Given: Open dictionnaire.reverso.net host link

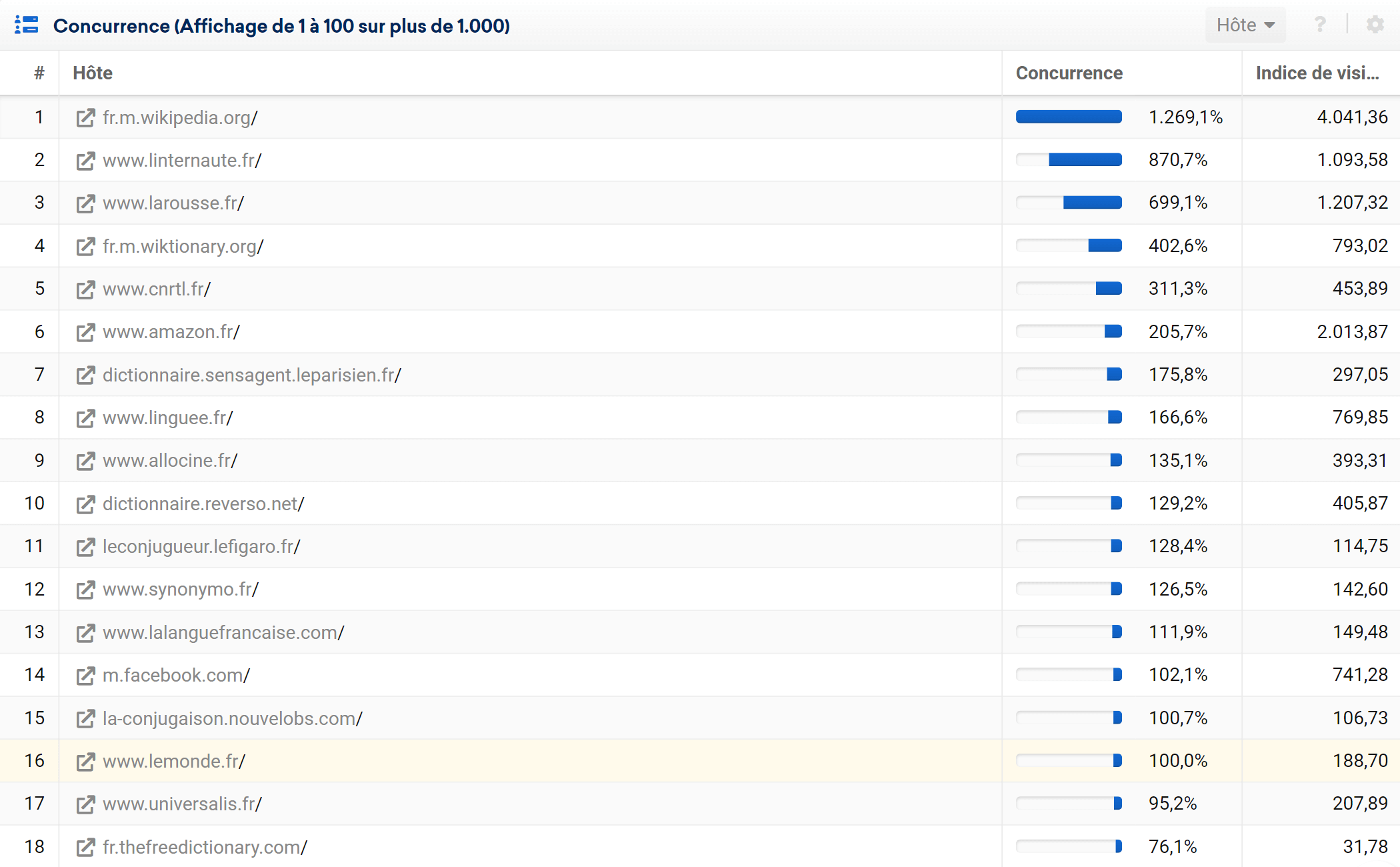Looking at the screenshot, I should (203, 504).
